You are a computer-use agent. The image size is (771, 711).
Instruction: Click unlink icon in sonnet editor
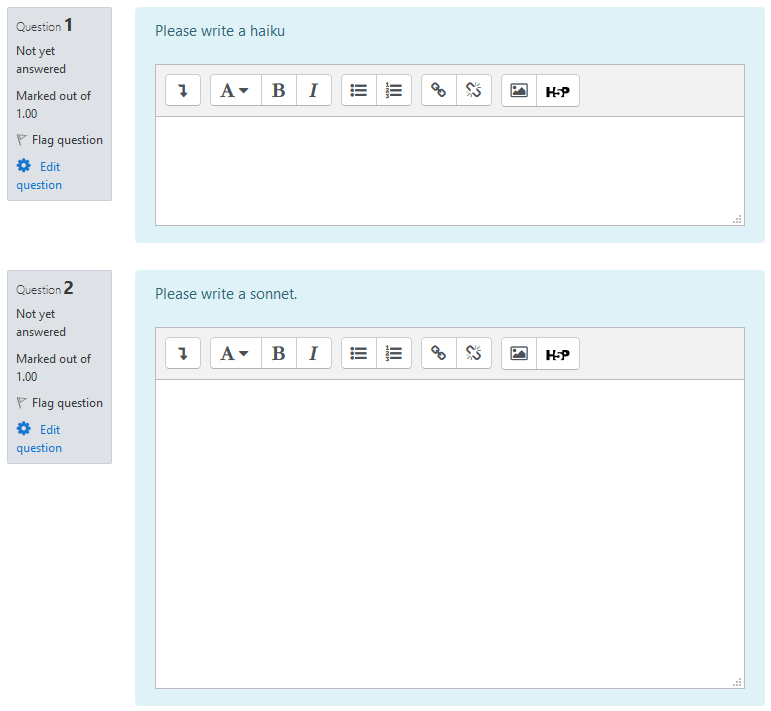pos(474,354)
